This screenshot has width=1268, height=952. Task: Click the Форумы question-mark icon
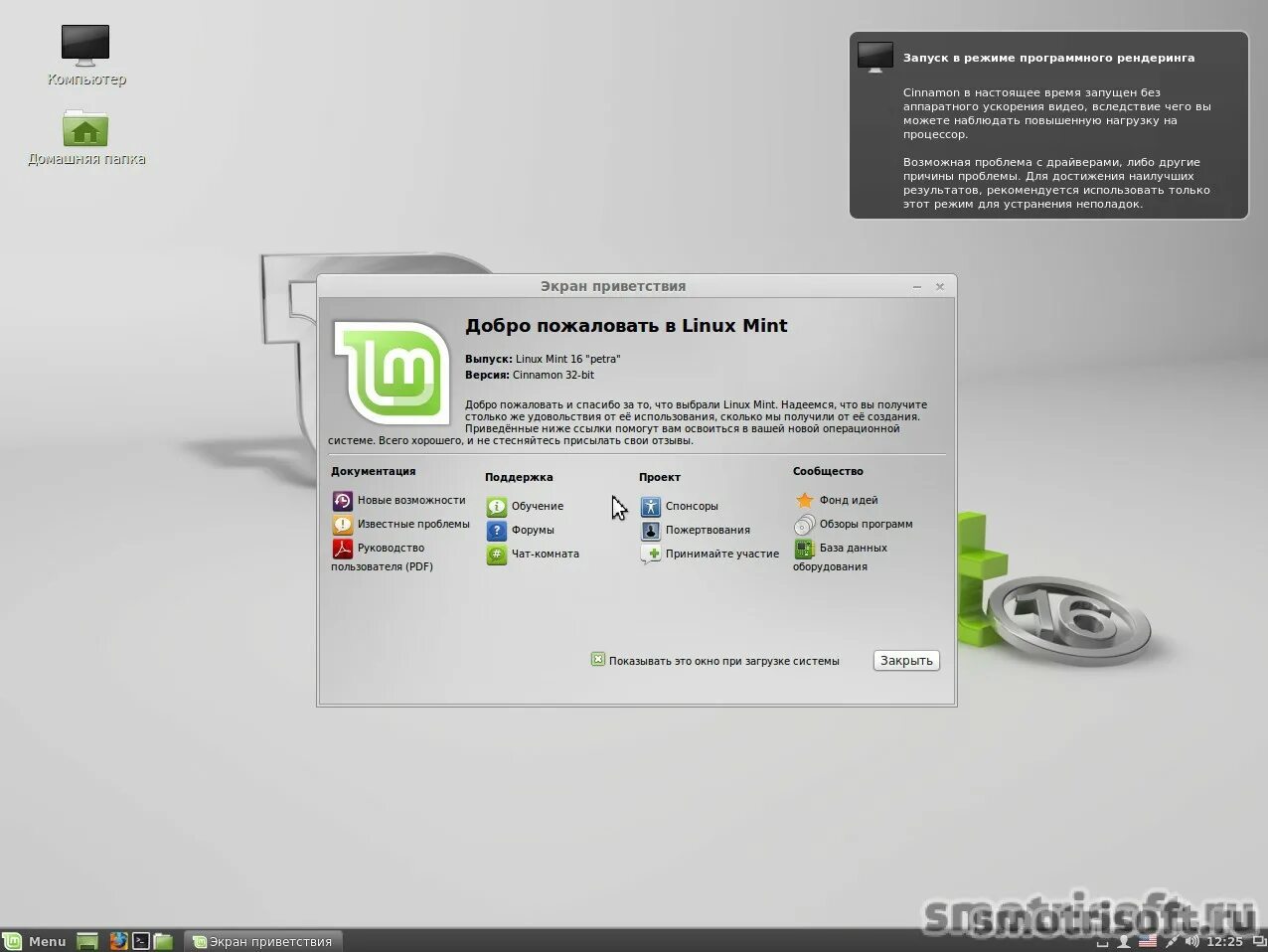496,530
